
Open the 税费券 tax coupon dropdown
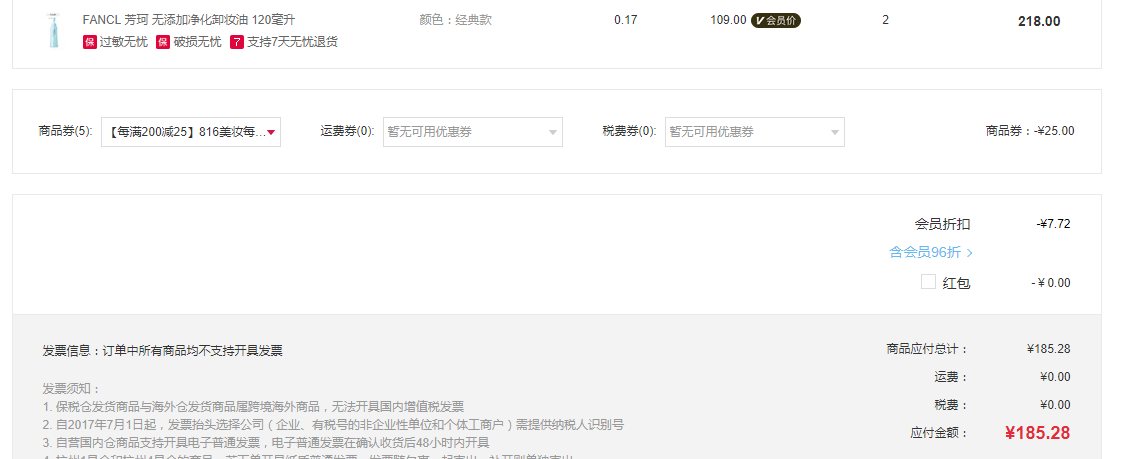pos(755,132)
